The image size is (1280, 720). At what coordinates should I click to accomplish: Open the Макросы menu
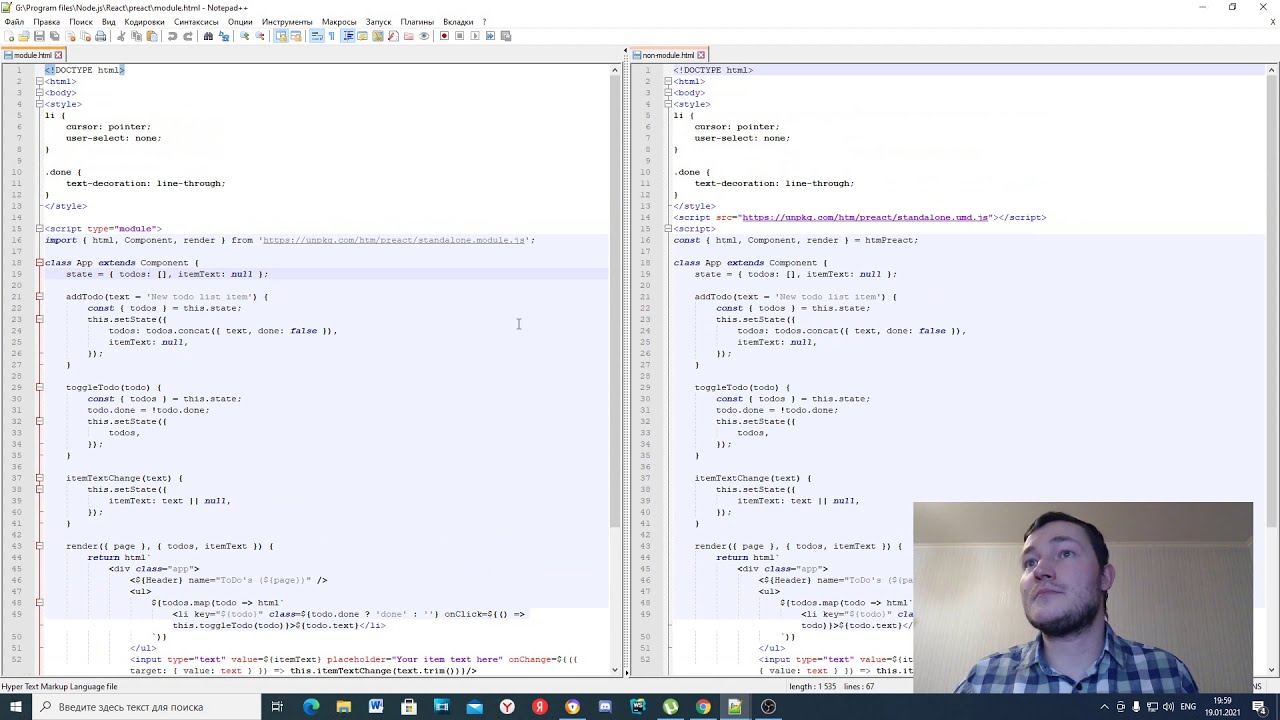pyautogui.click(x=339, y=22)
